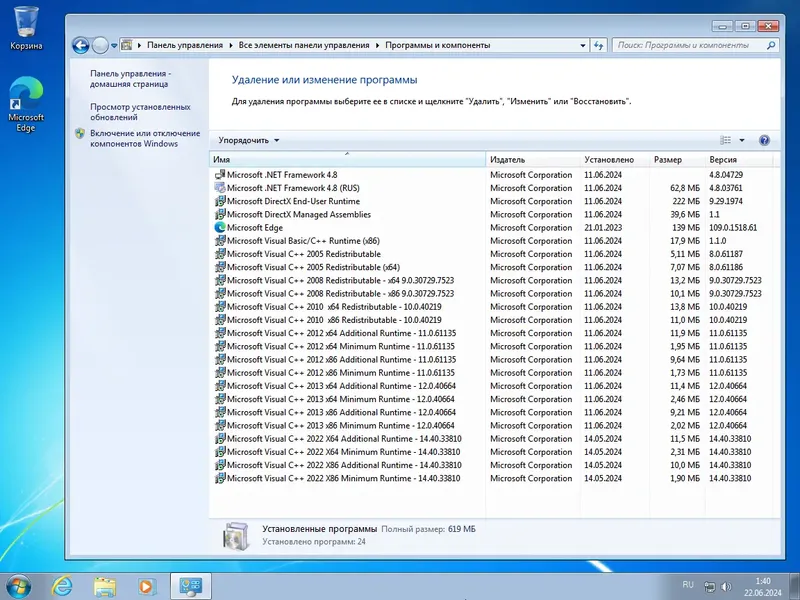This screenshot has height=600, width=800.
Task: Click the Control Panel icon in address bar
Action: tap(127, 45)
